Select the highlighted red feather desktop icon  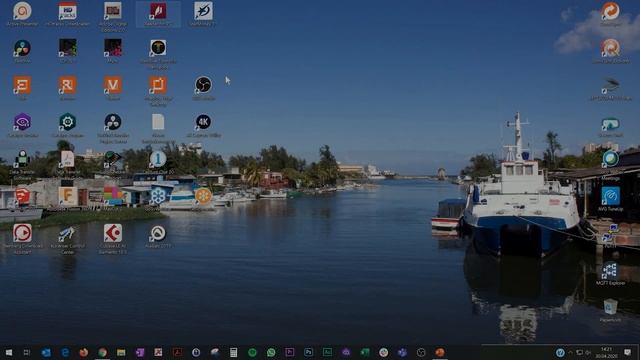158,13
